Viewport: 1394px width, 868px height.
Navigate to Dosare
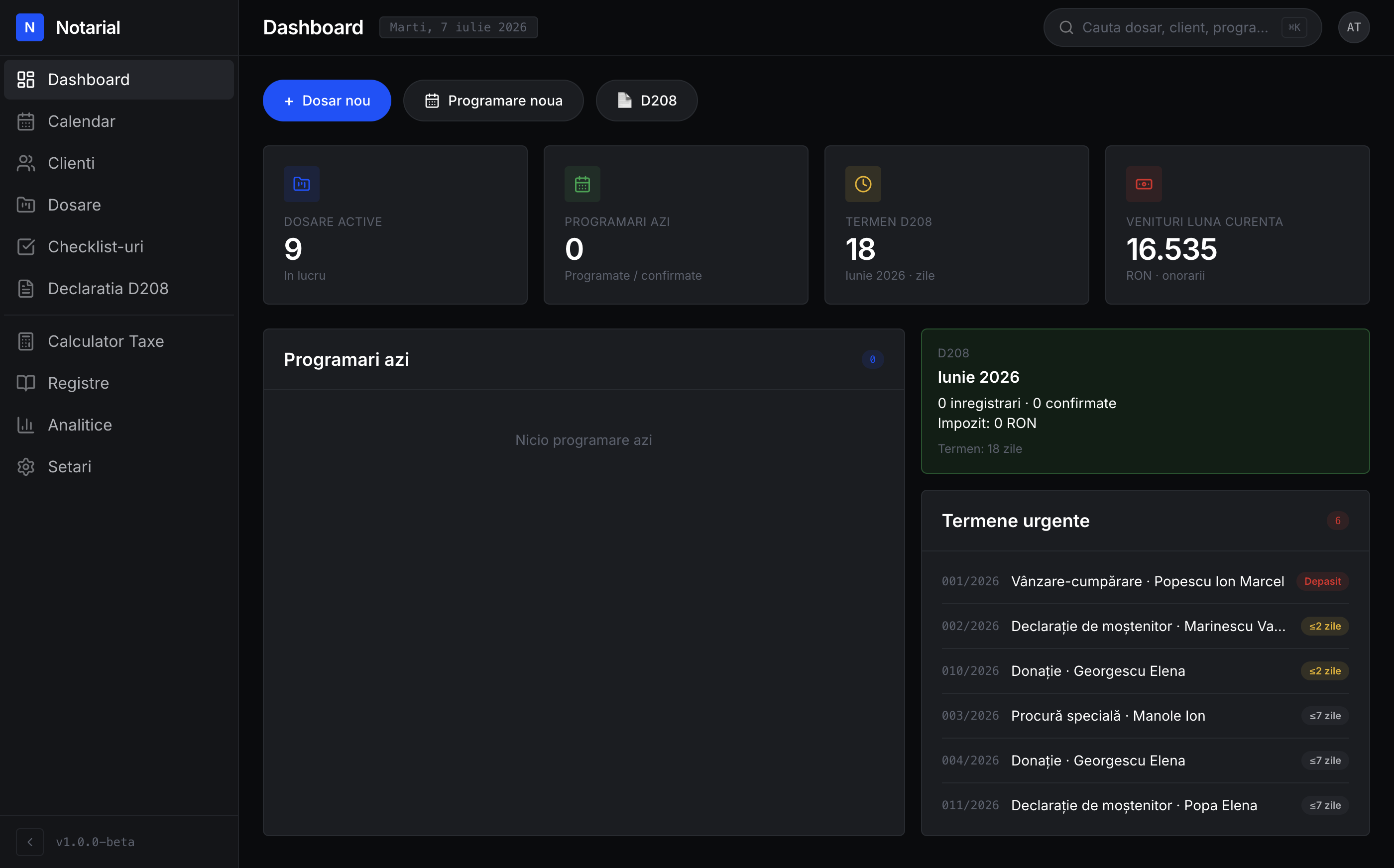click(x=119, y=205)
